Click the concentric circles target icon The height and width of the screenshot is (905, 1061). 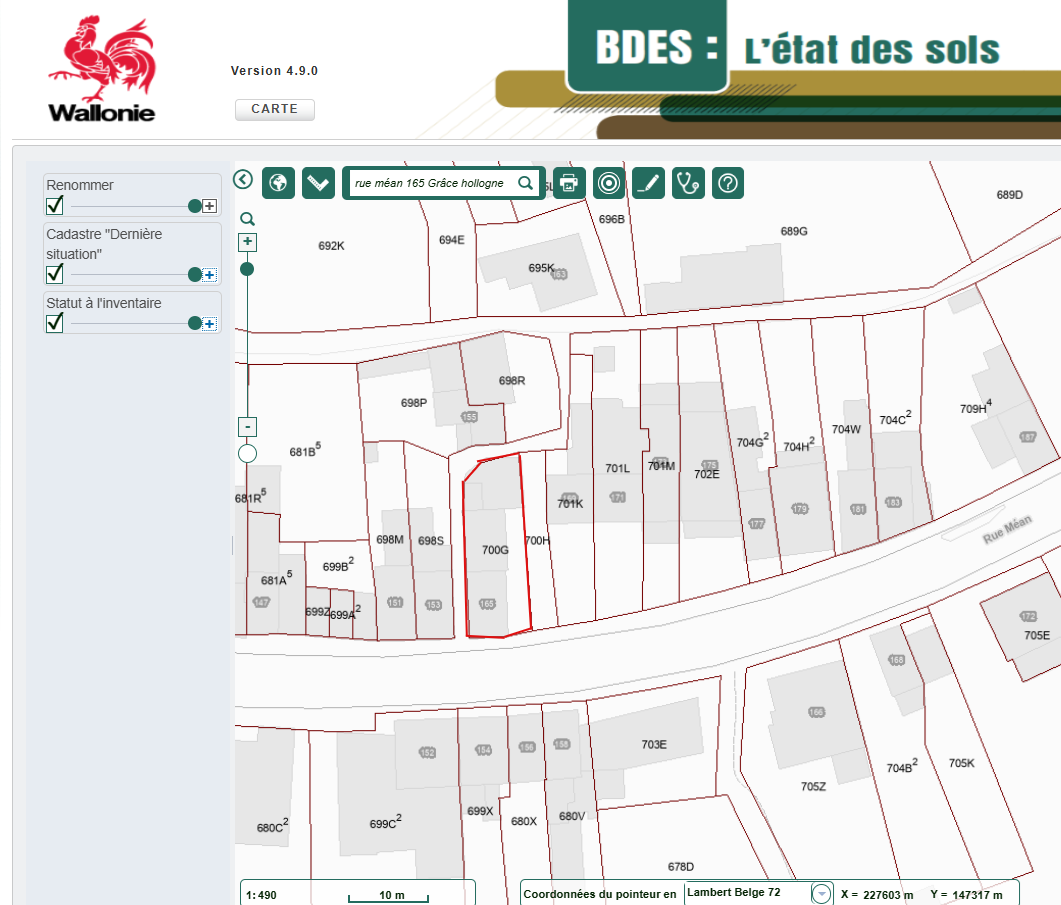(608, 183)
